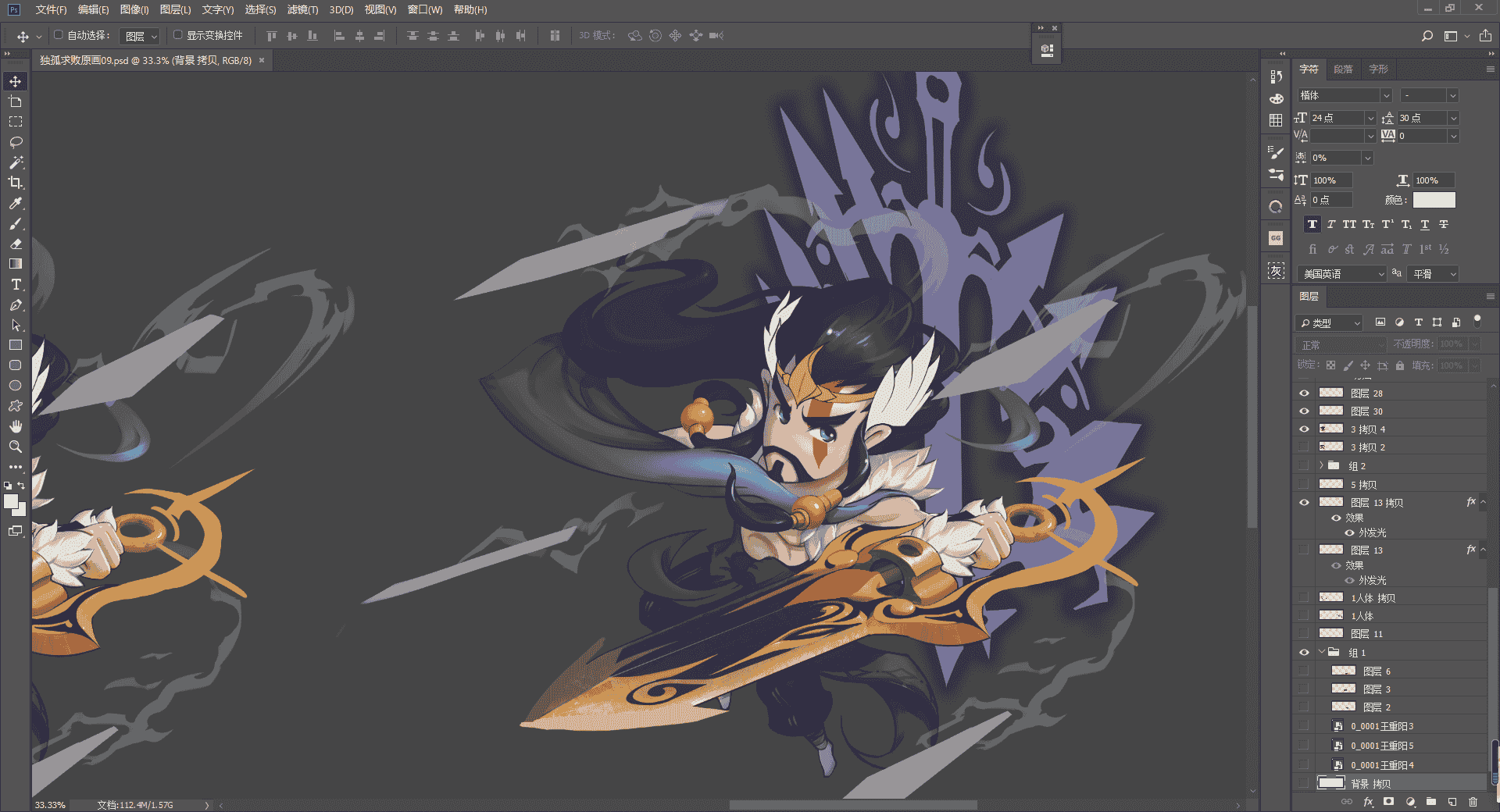Expand the 组 2 layer group
The width and height of the screenshot is (1500, 812).
[1322, 465]
